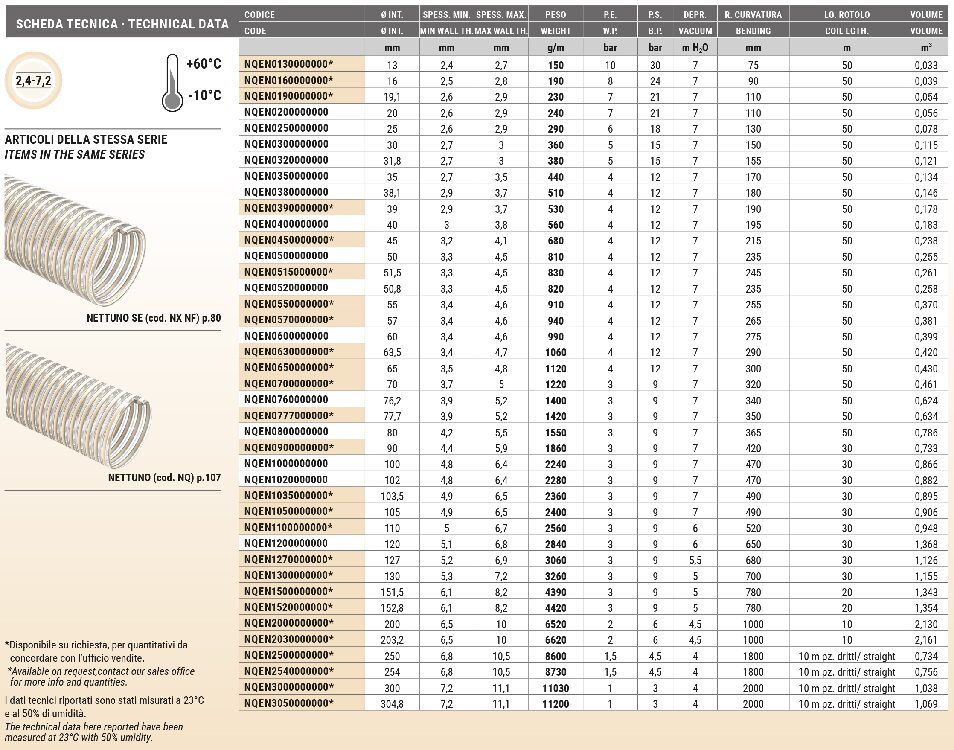Click the ARTICOLI DELLA STESSA SERIE heading
The height and width of the screenshot is (750, 954).
pyautogui.click(x=86, y=140)
